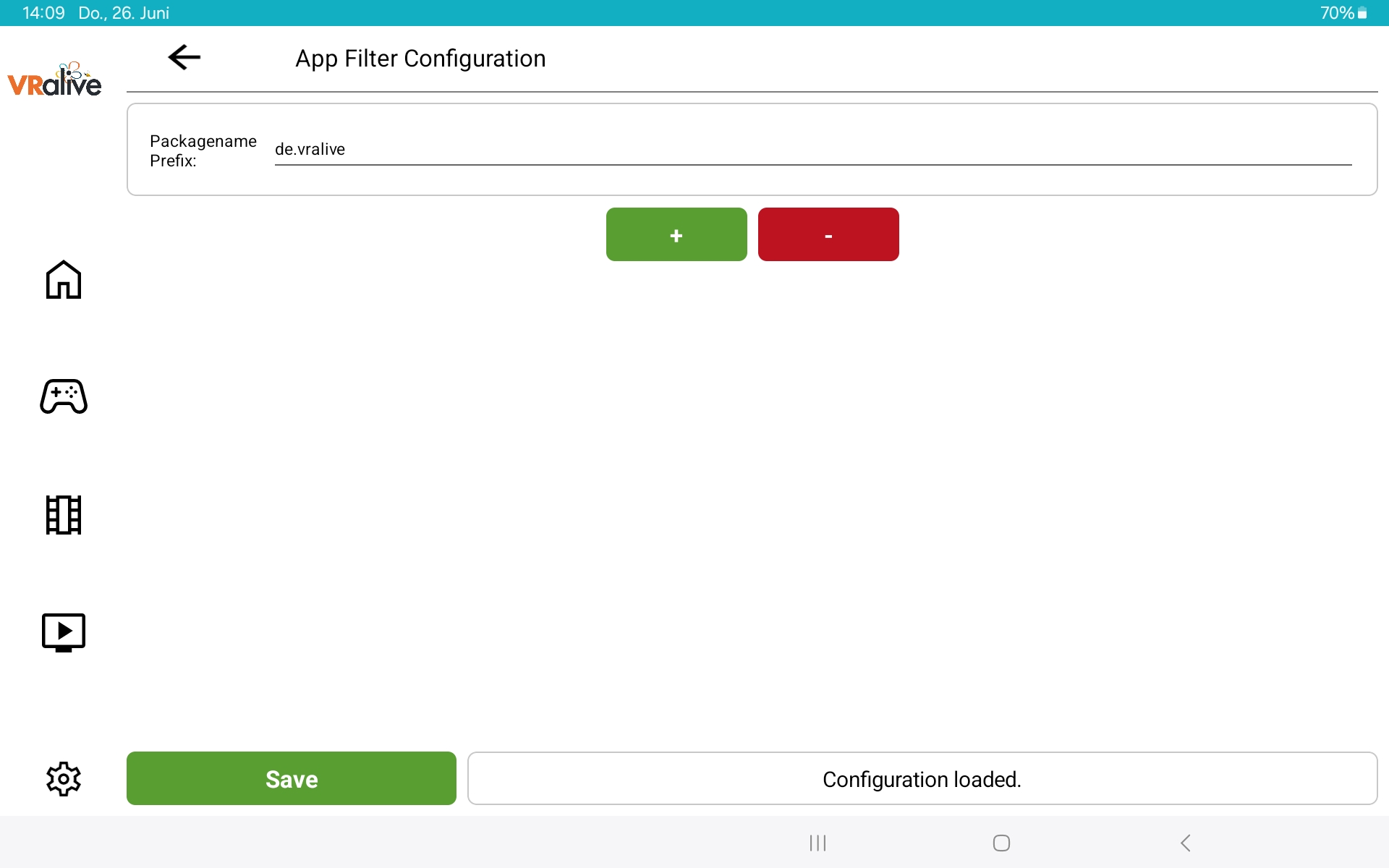The height and width of the screenshot is (868, 1389).
Task: Click the Packagename Prefix label
Action: tap(203, 150)
